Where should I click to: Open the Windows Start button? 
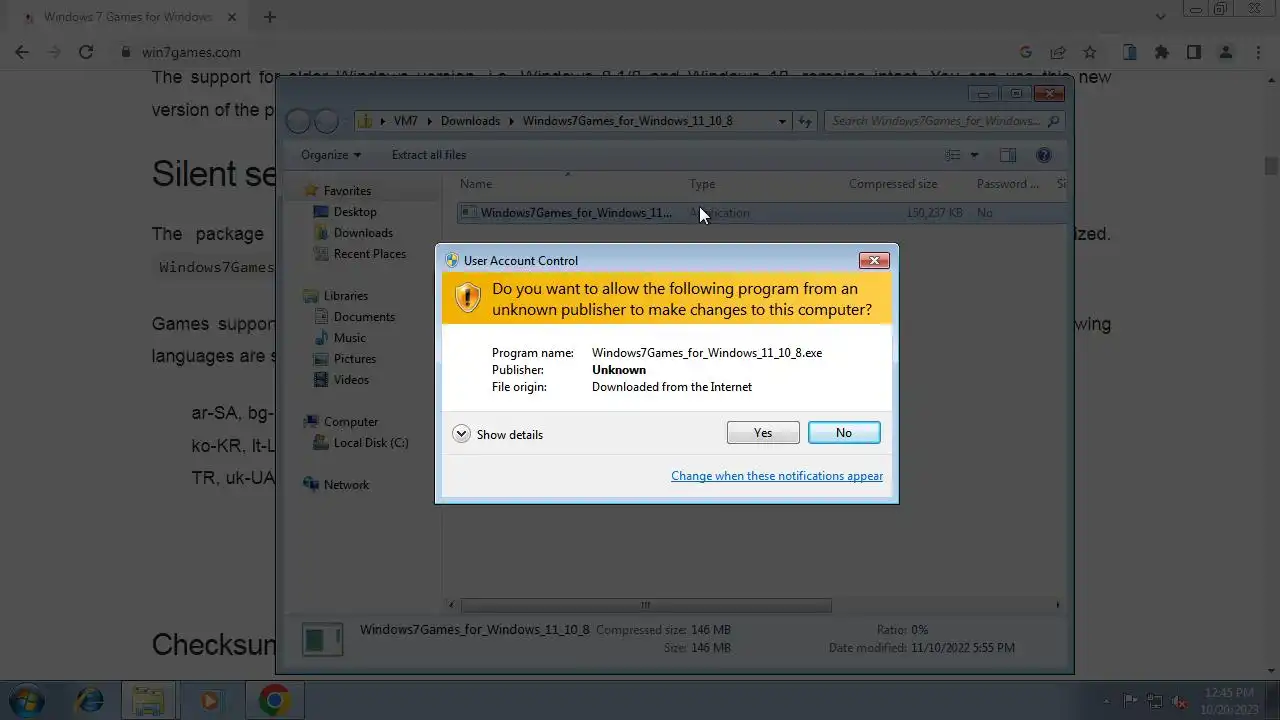[28, 700]
